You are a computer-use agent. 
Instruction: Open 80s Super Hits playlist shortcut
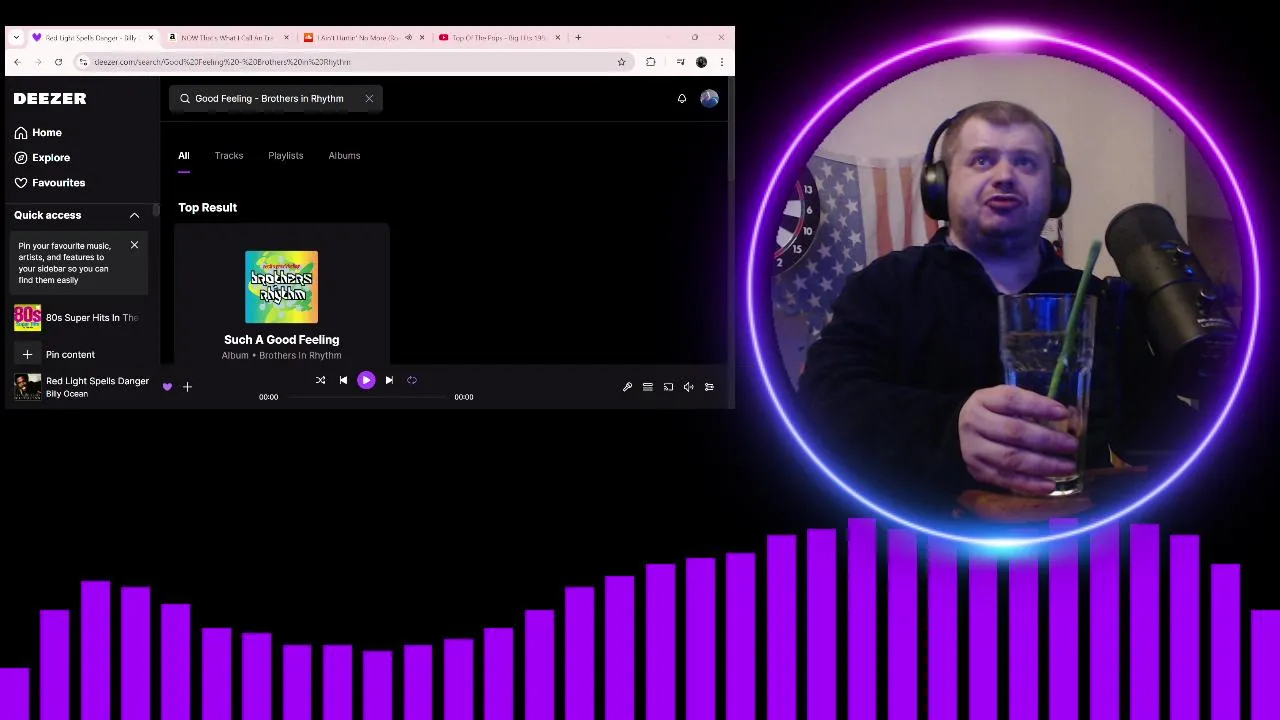(x=76, y=317)
